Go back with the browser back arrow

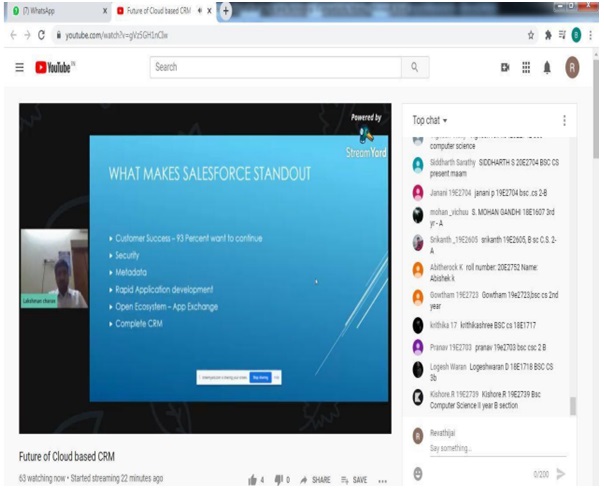pos(13,35)
